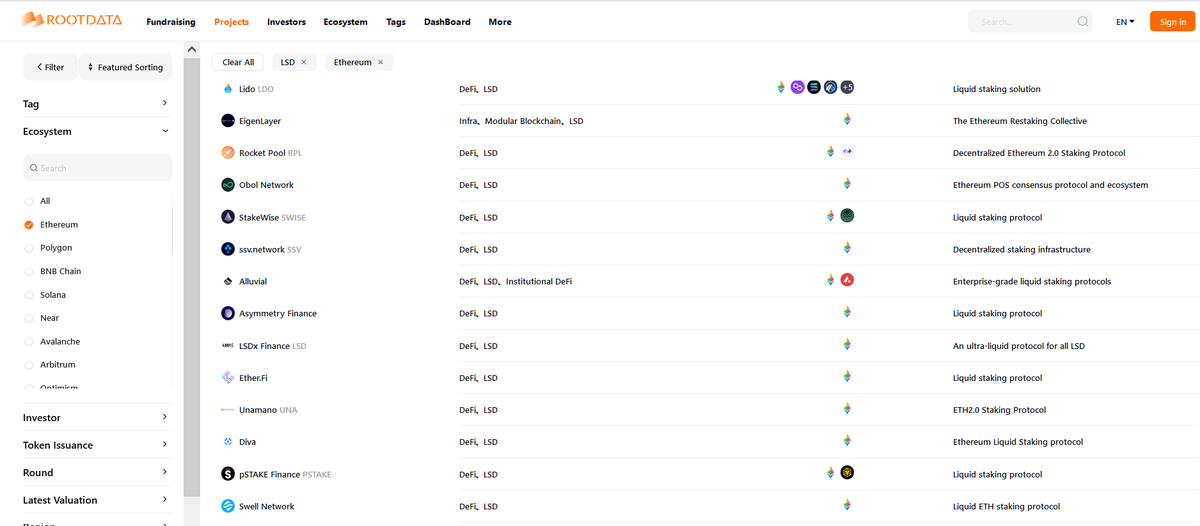The height and width of the screenshot is (526, 1200).
Task: Click the Ether.Fi logo icon
Action: 228,378
